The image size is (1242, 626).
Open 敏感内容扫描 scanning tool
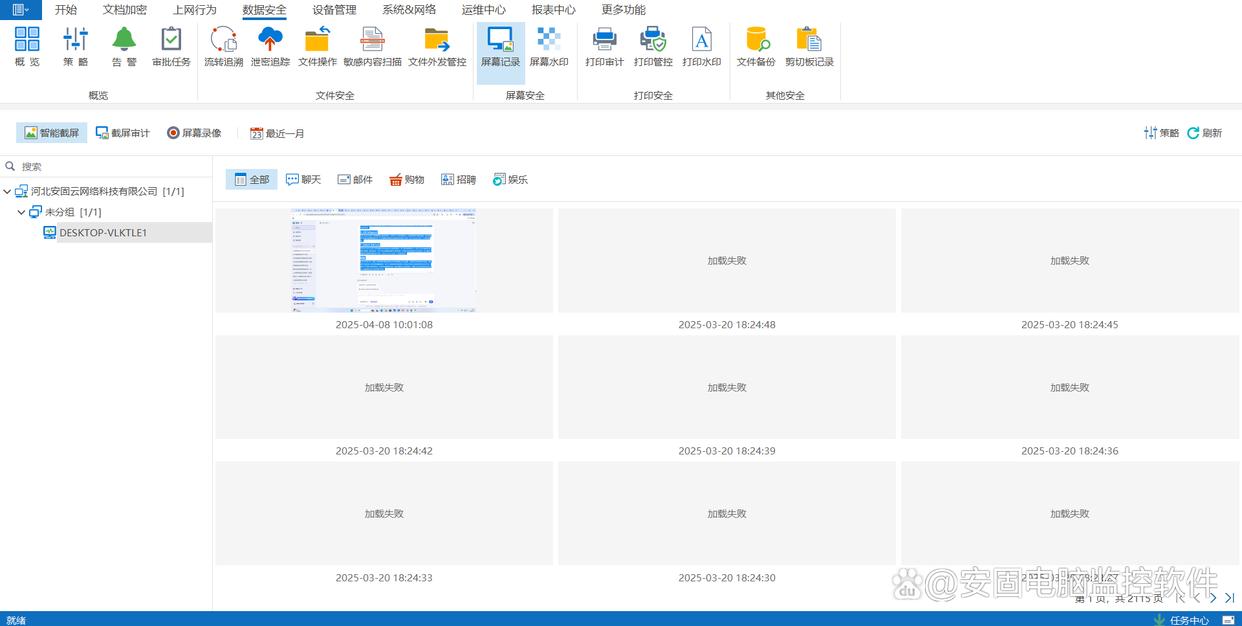click(x=372, y=47)
